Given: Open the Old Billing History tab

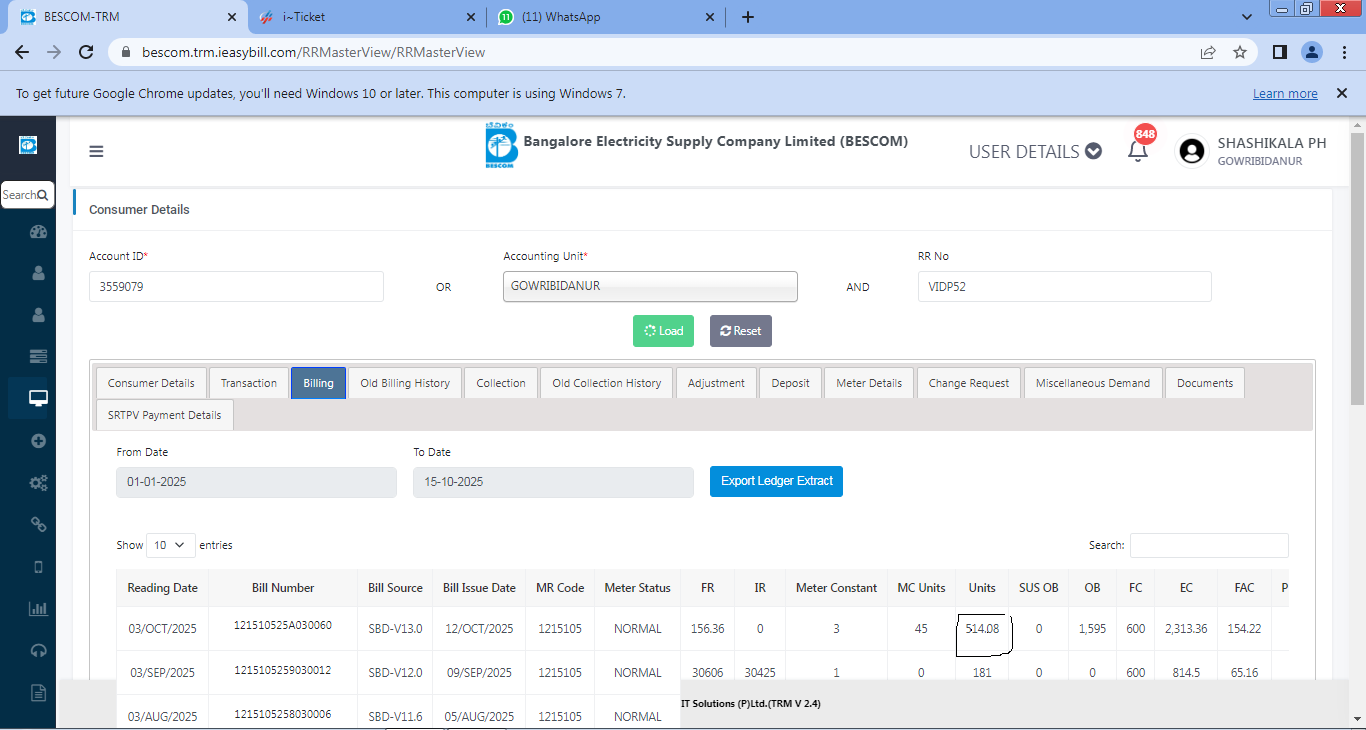Looking at the screenshot, I should point(405,383).
